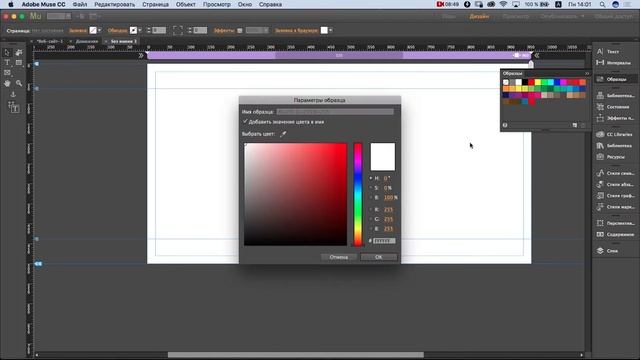640x360 pixels.
Task: Select the Anchor link tool
Action: [13, 94]
